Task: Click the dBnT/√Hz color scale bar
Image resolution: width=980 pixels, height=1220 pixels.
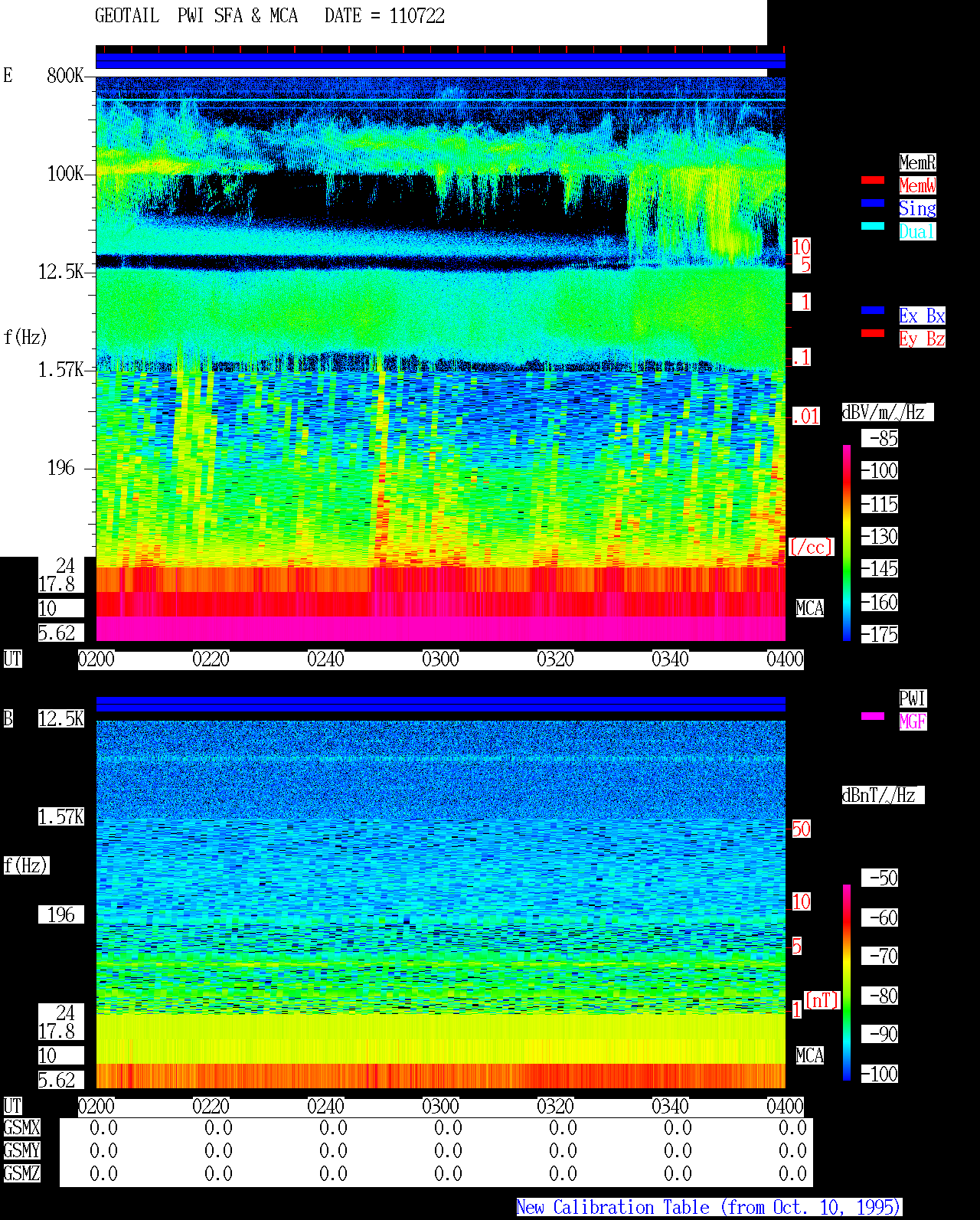Action: coord(847,983)
